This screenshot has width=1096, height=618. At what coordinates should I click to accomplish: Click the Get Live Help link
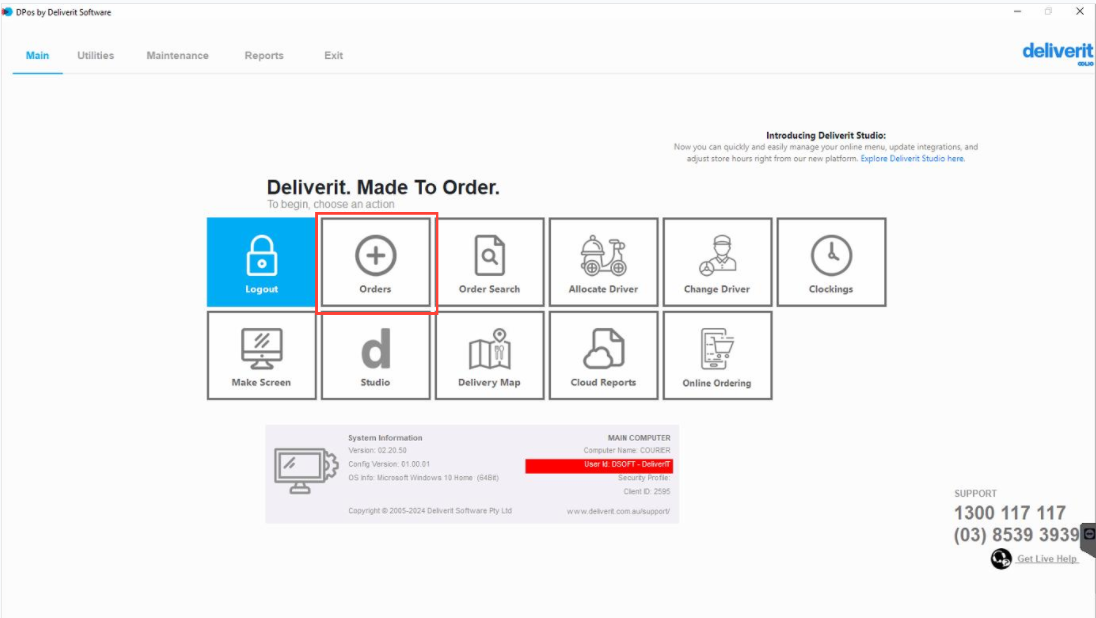(1047, 559)
